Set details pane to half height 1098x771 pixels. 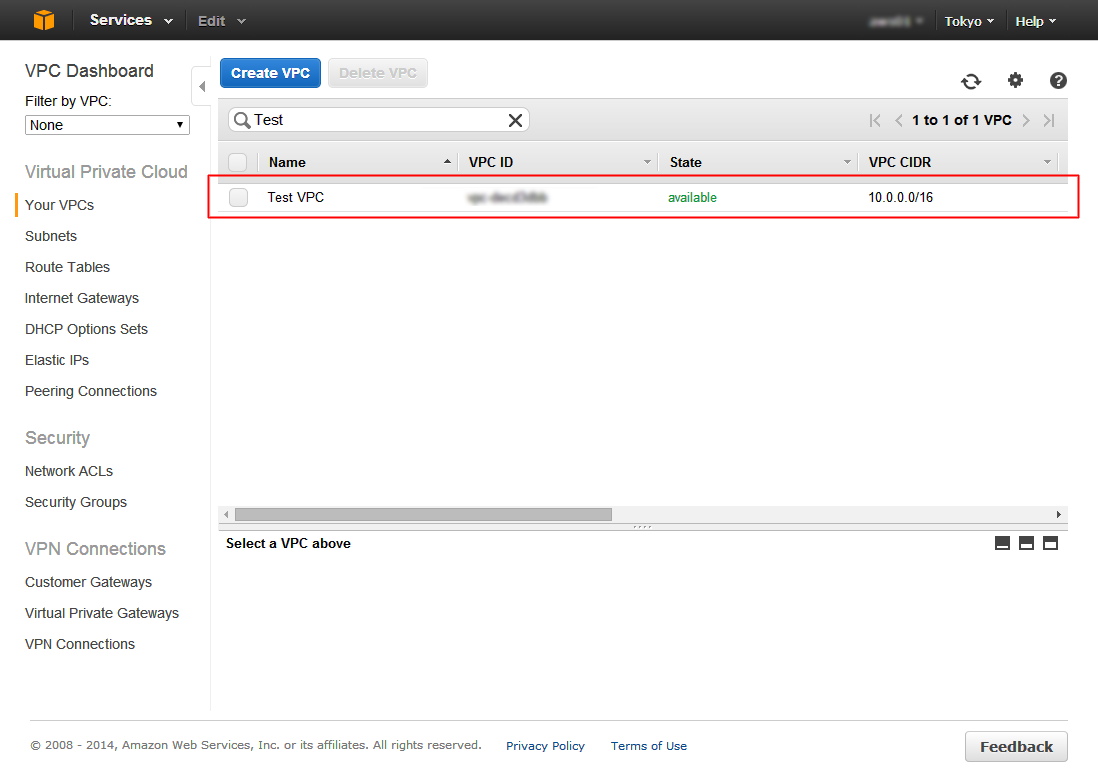click(x=1026, y=543)
